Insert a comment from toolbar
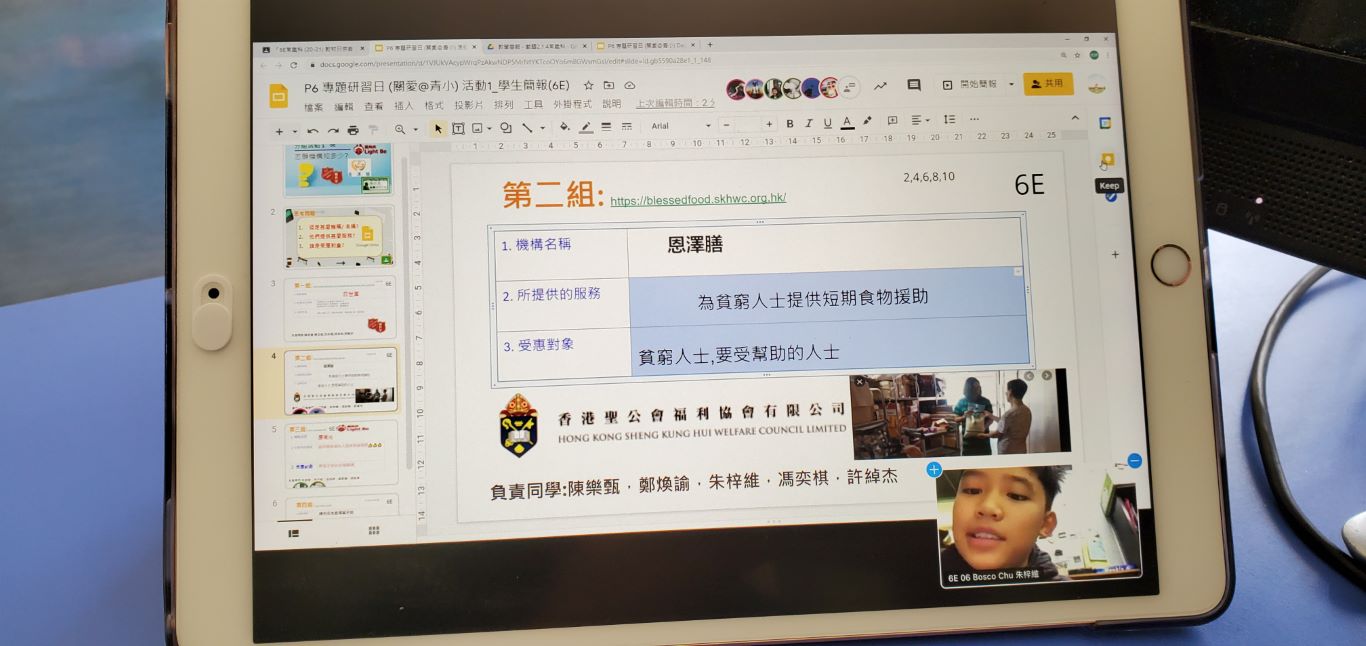 [892, 121]
